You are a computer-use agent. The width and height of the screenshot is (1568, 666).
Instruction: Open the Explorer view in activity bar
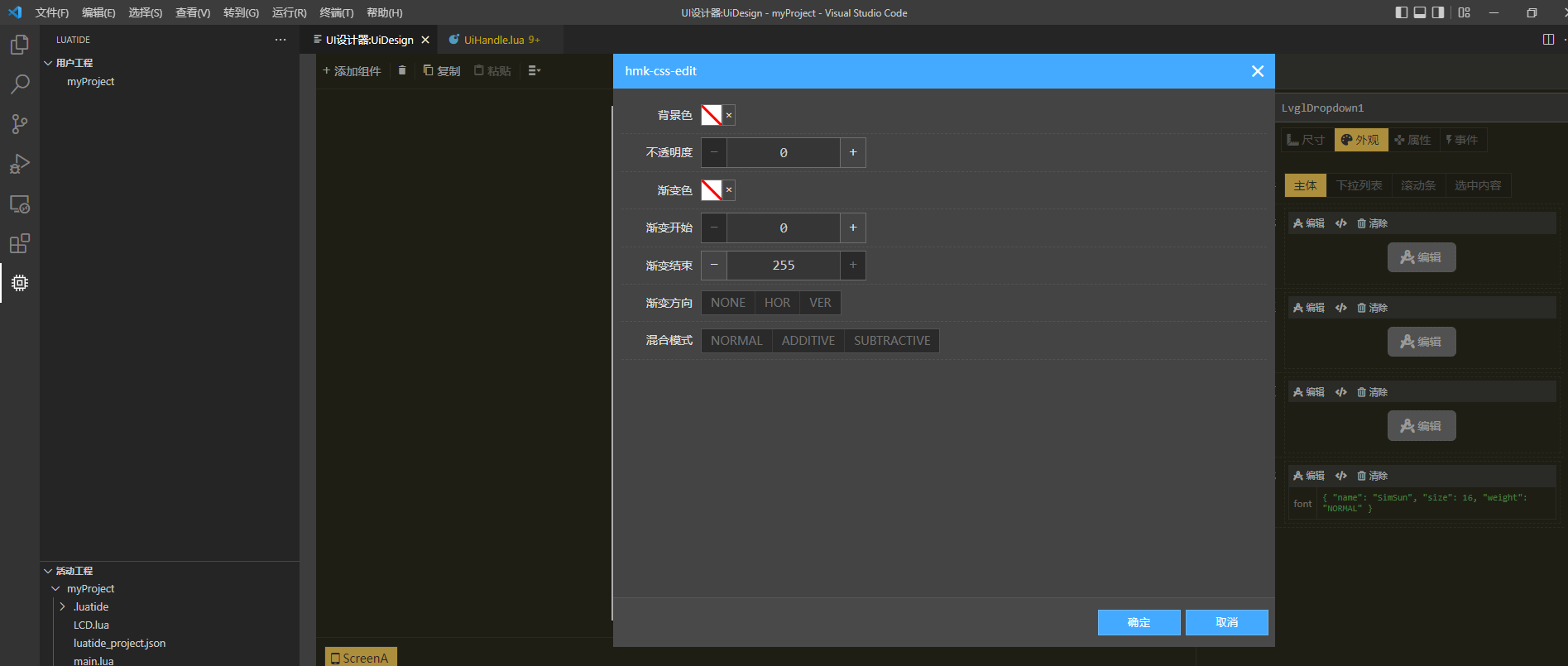[x=20, y=45]
